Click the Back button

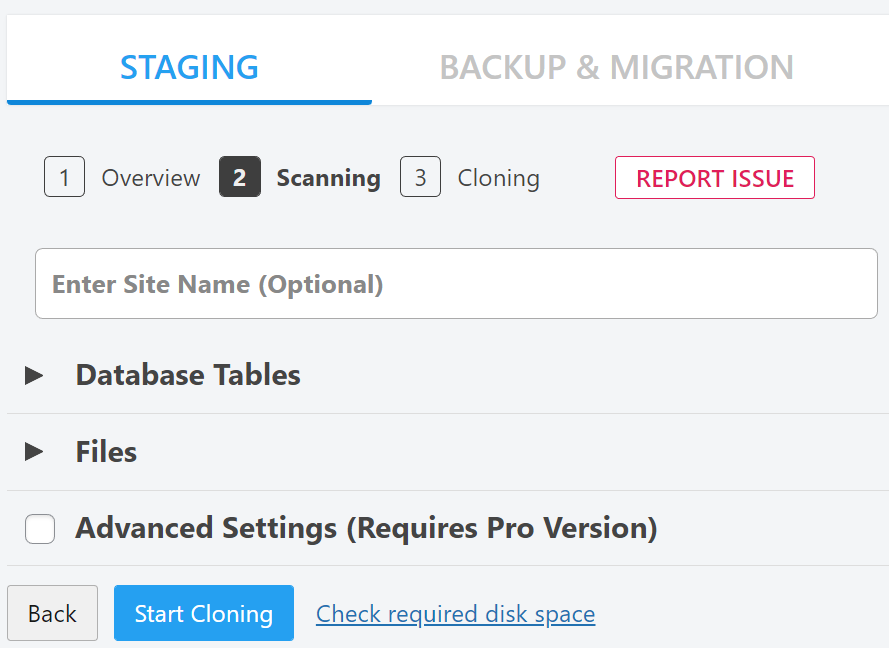click(x=52, y=613)
